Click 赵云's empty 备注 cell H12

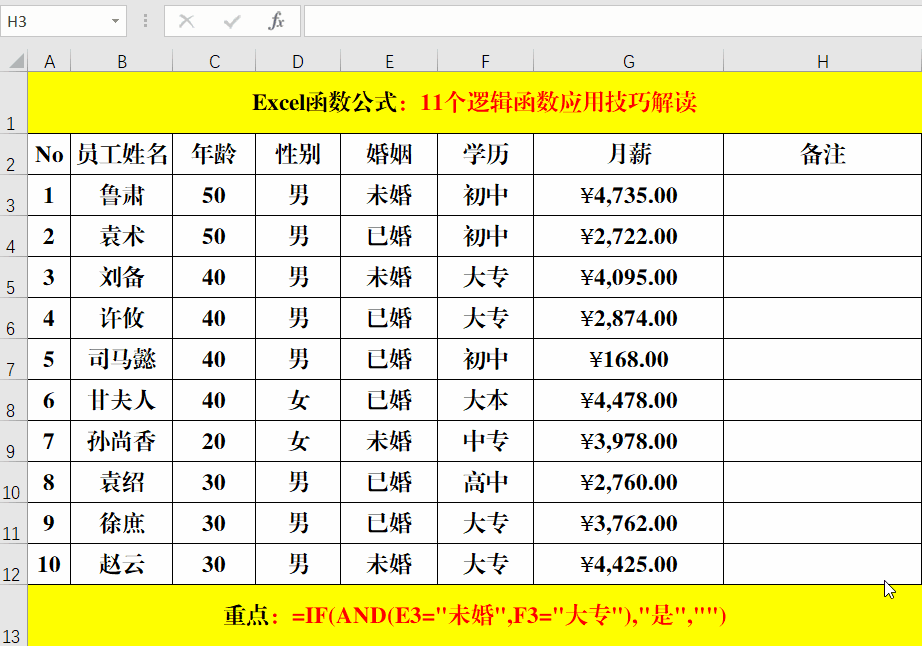point(823,564)
